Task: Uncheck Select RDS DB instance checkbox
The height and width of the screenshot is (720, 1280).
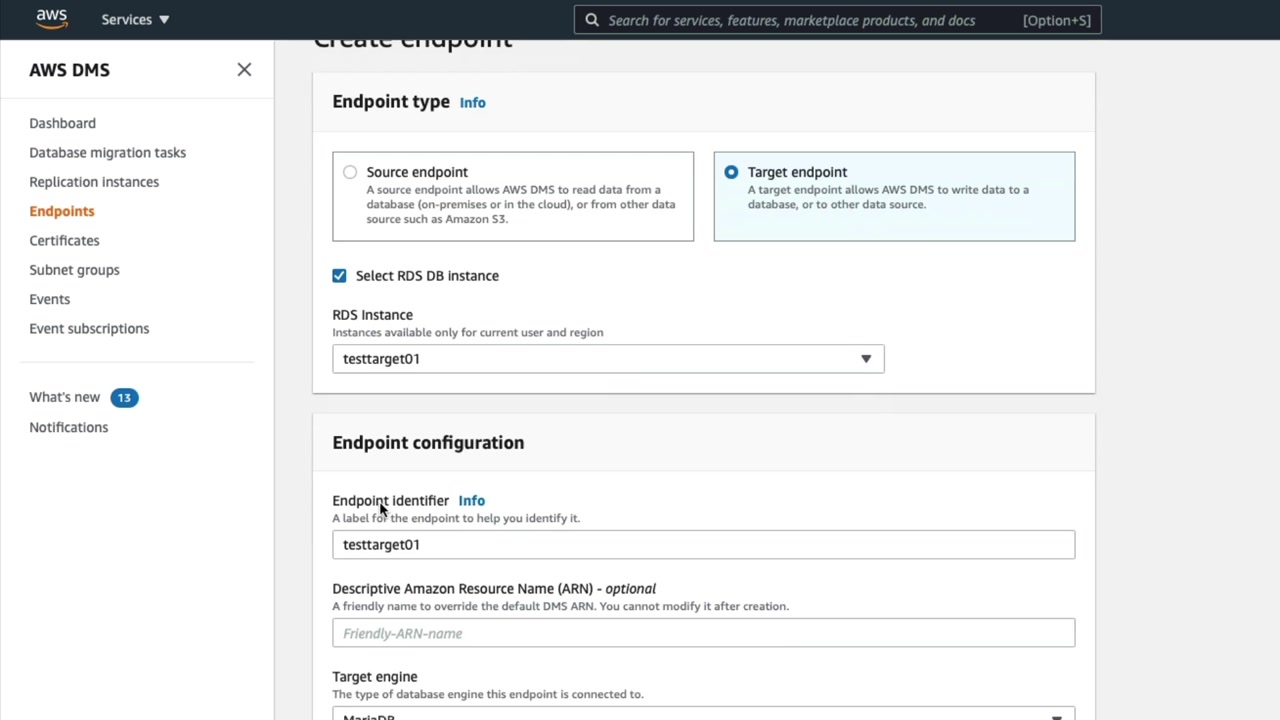Action: [x=340, y=276]
